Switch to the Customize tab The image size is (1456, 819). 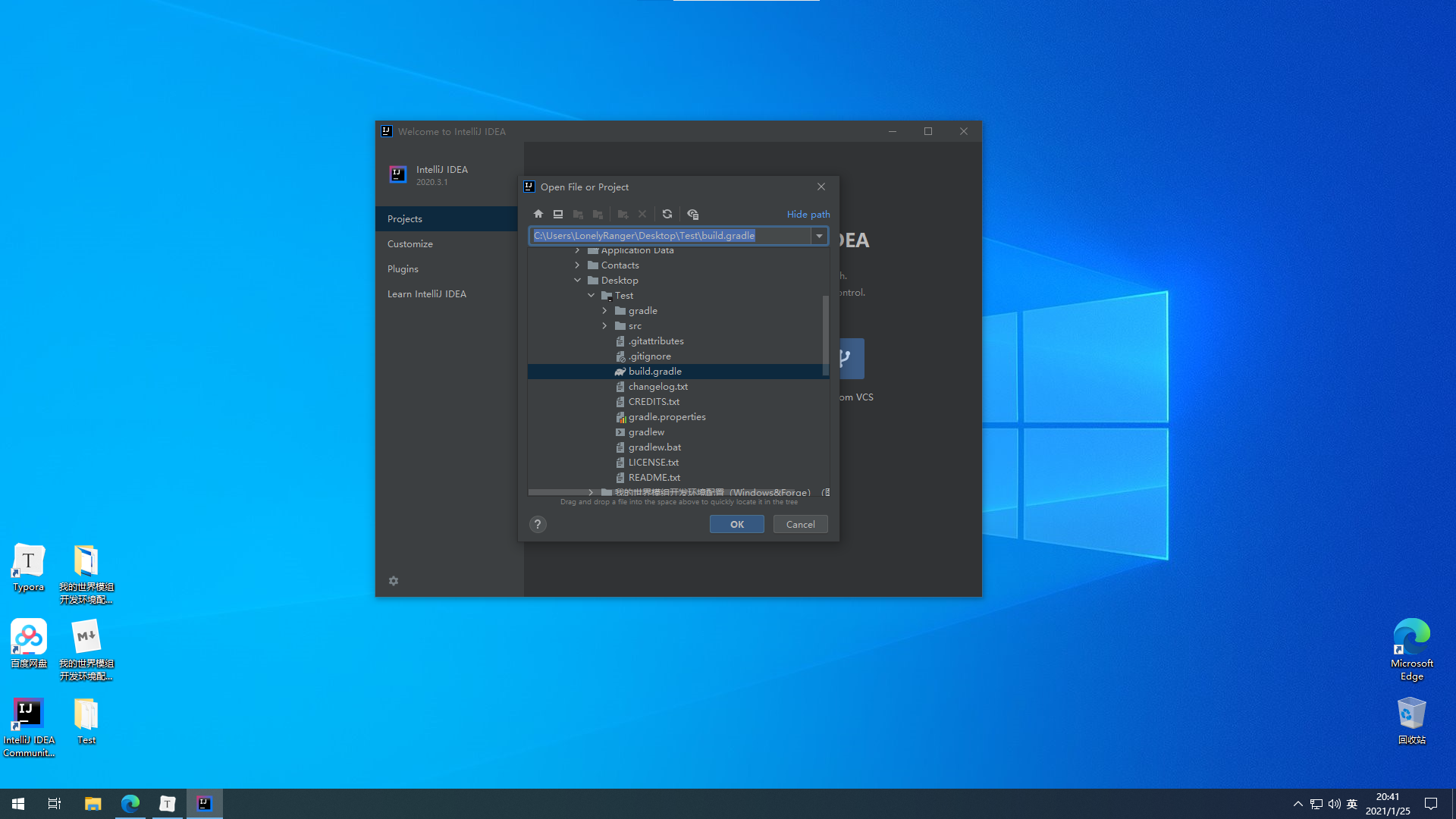410,243
